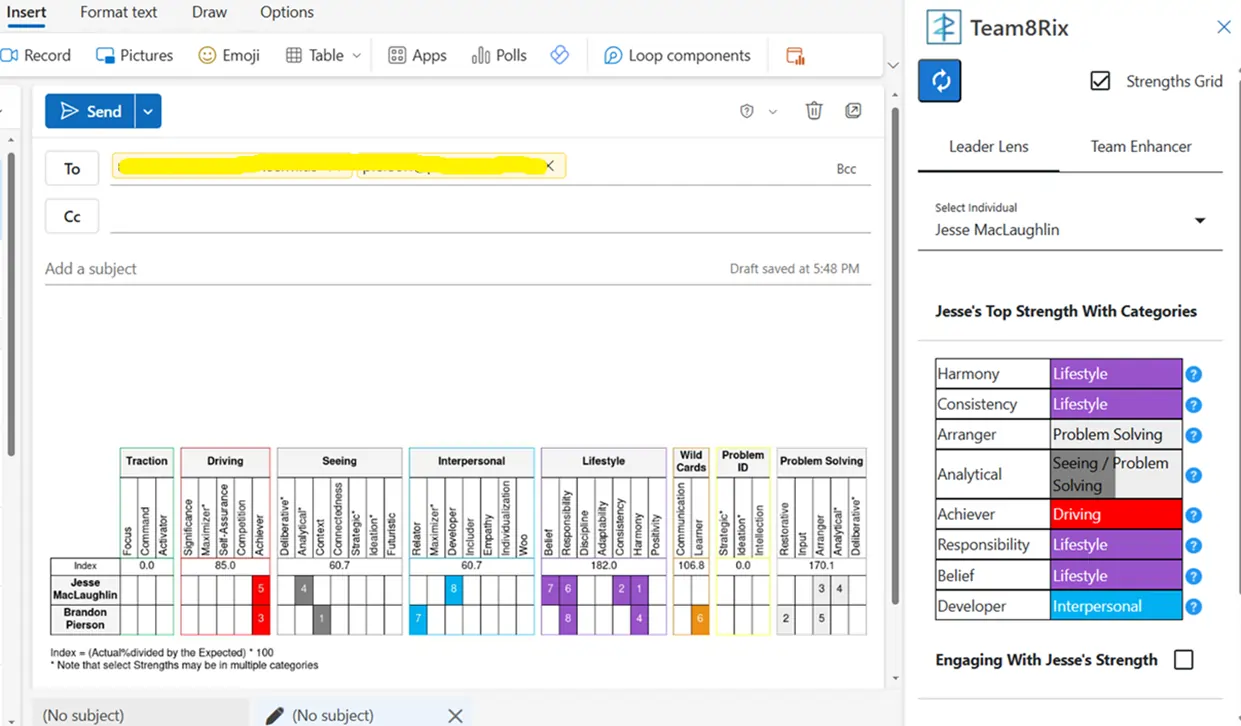This screenshot has width=1241, height=726.
Task: Click the Team8Rix refresh button
Action: click(940, 81)
